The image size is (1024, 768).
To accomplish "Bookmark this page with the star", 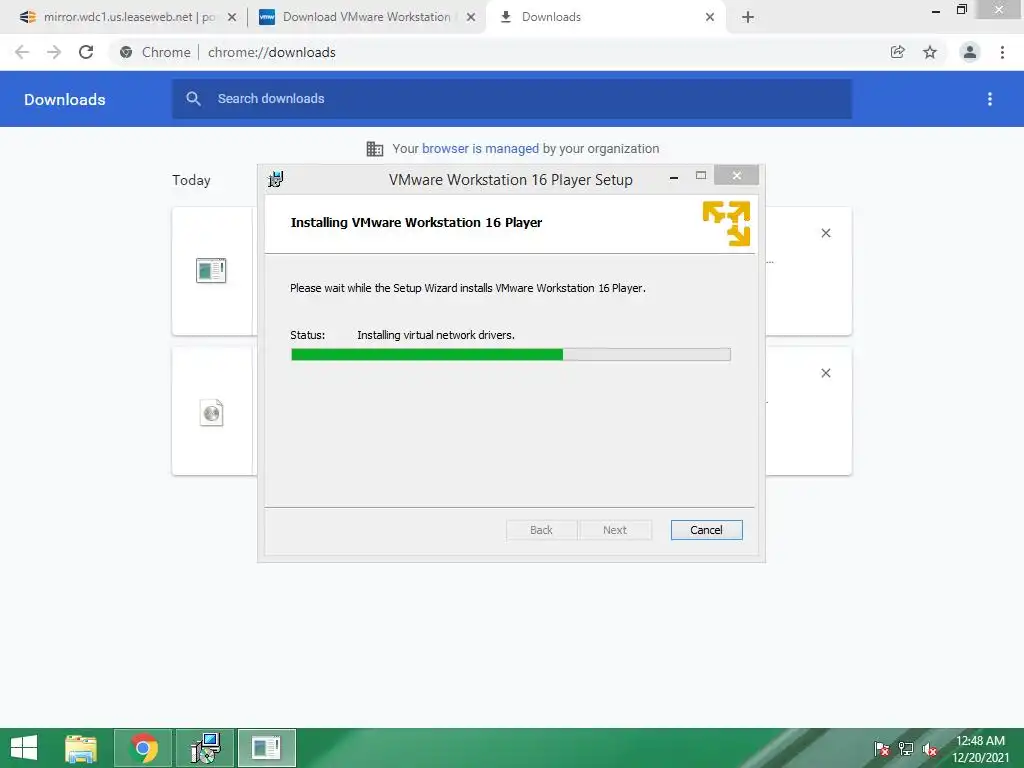I will [x=930, y=52].
